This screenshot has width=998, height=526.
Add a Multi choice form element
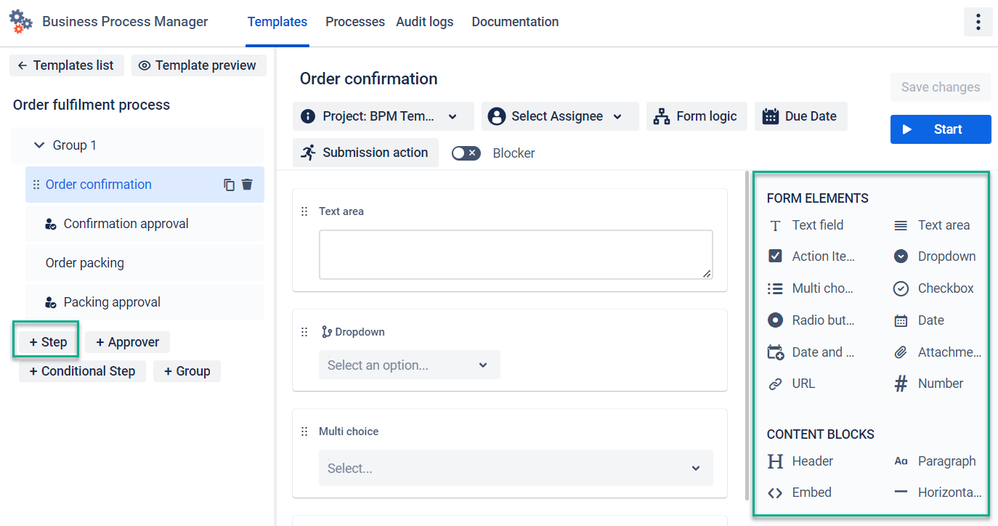[x=812, y=288]
